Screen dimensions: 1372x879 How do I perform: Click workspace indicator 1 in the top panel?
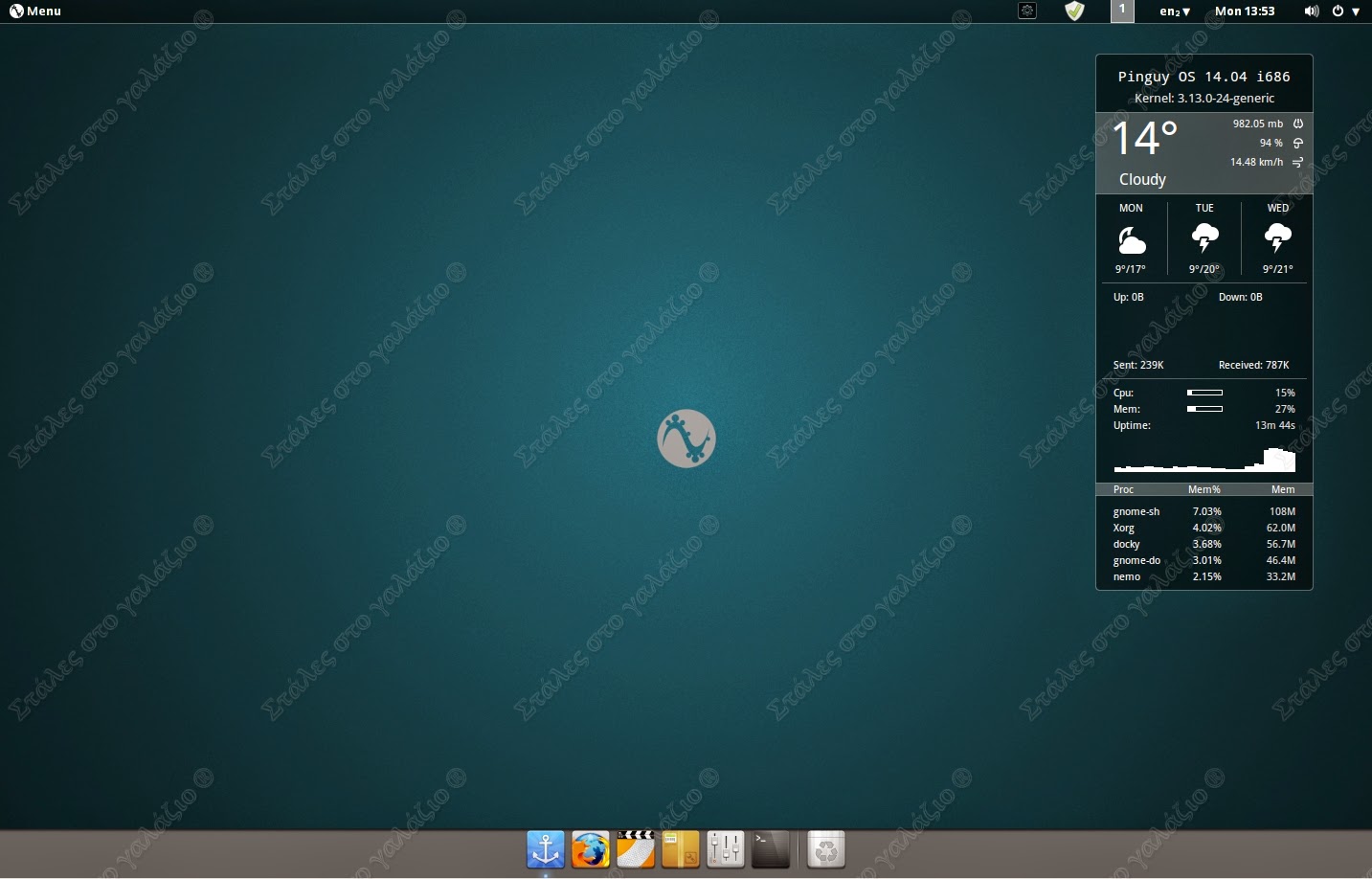point(1122,11)
